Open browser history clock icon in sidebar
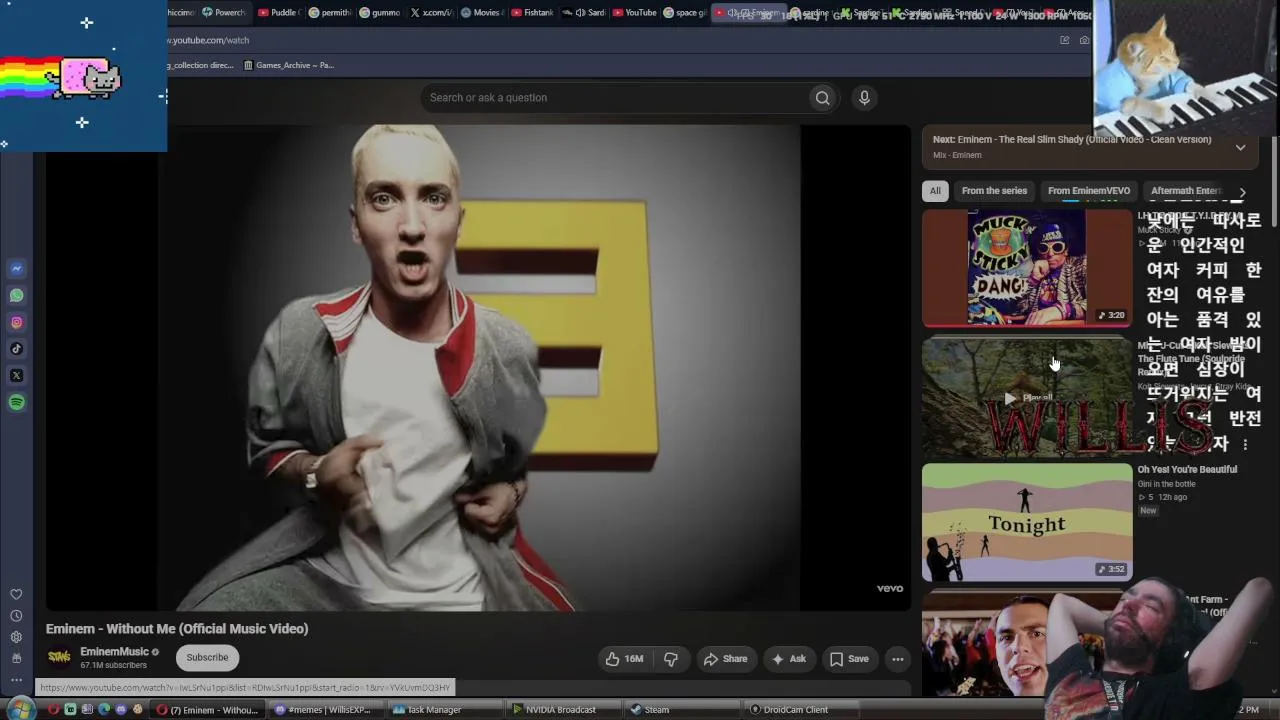Screen dimensions: 1280x720 click(16, 616)
